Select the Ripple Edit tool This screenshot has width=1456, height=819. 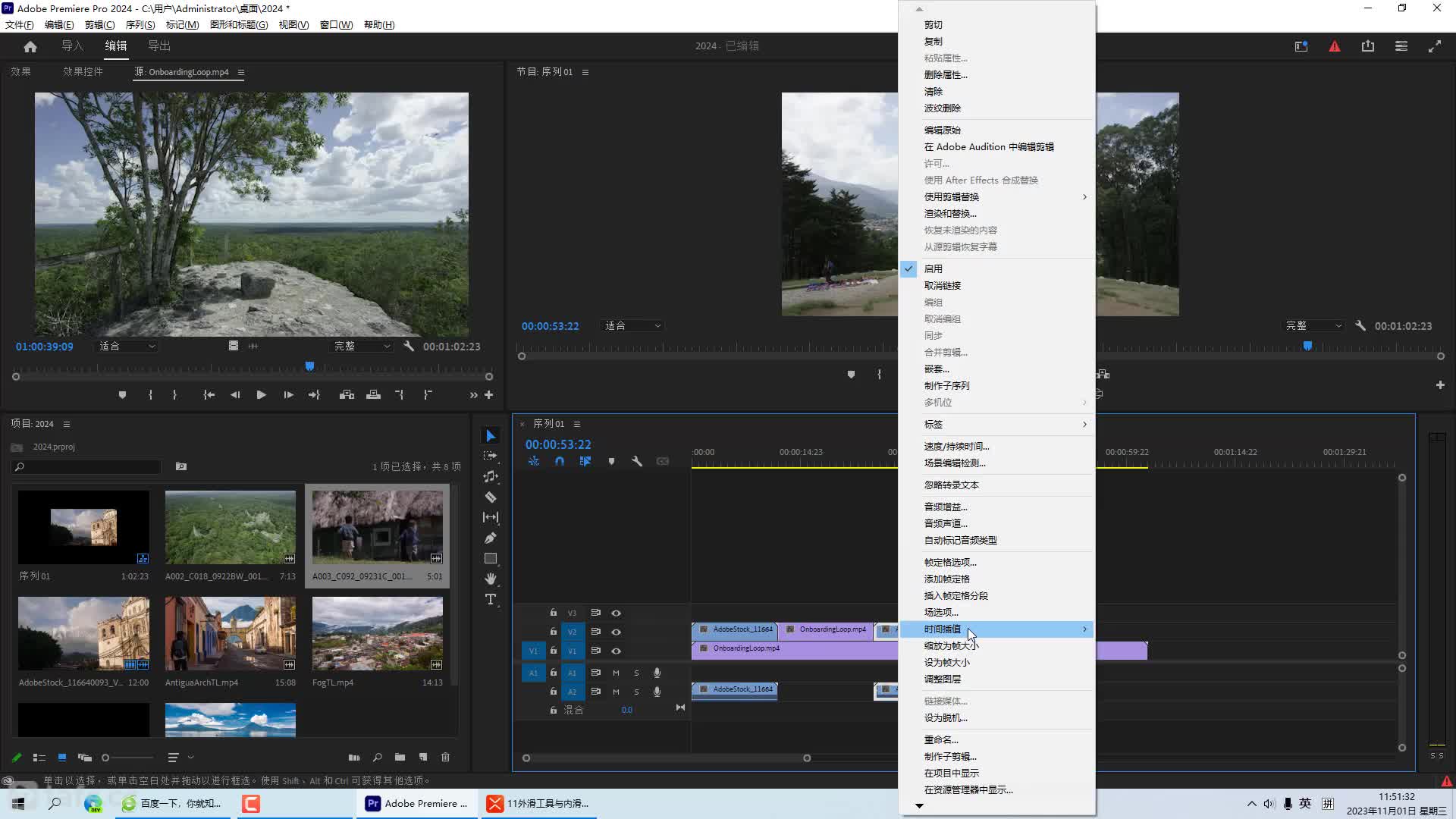(490, 476)
